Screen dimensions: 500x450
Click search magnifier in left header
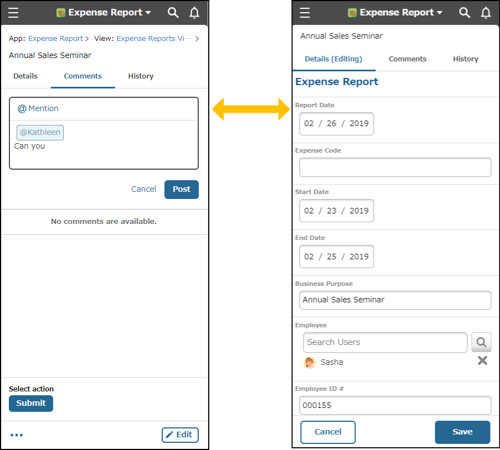click(x=173, y=13)
